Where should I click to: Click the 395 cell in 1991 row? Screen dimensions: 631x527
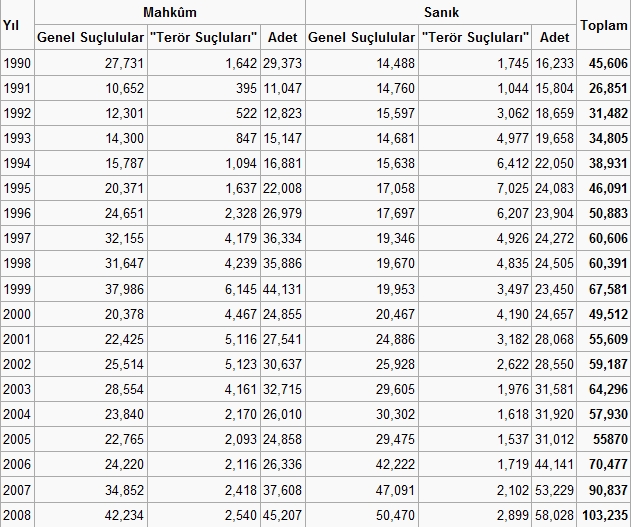pyautogui.click(x=246, y=88)
